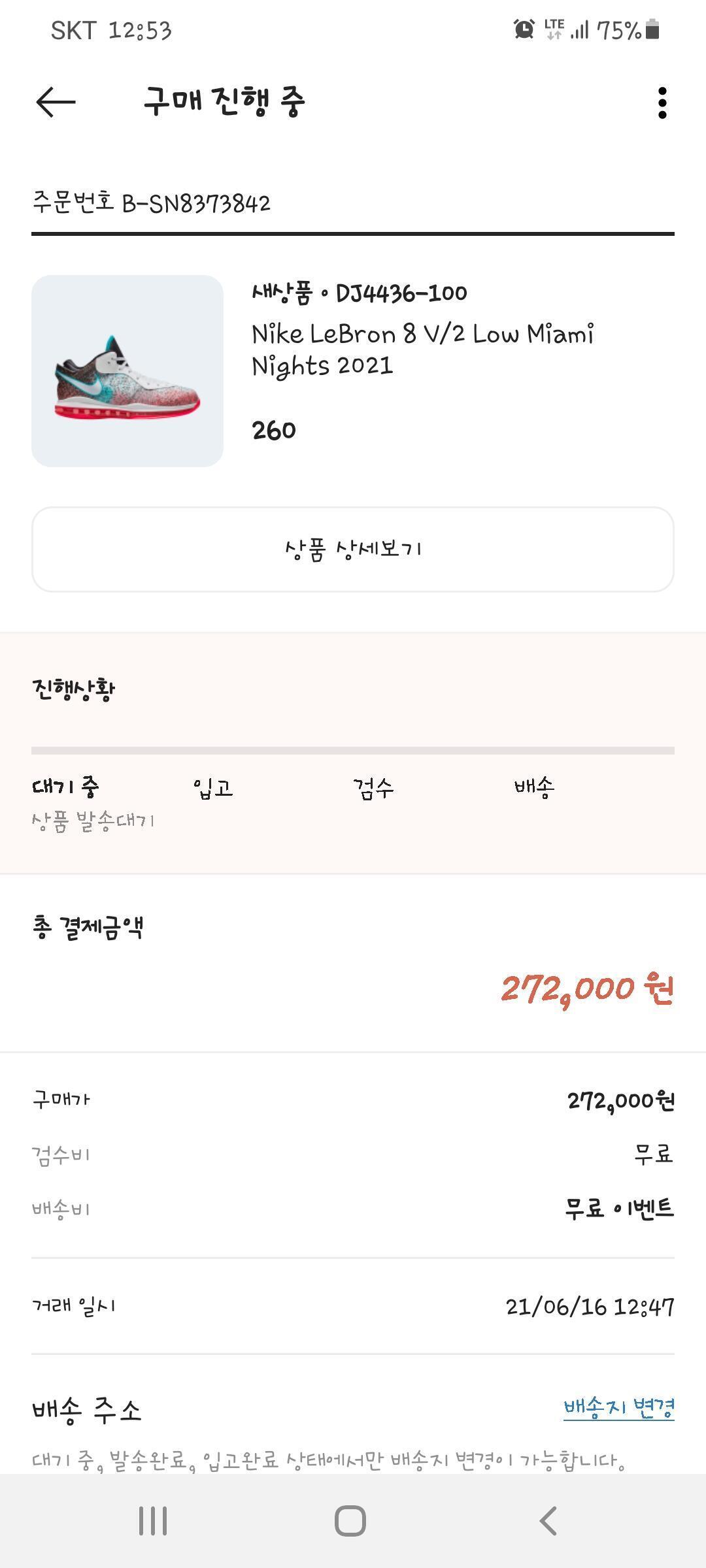Screen dimensions: 706x1568
Task: Select the 검수 progress step
Action: click(373, 788)
